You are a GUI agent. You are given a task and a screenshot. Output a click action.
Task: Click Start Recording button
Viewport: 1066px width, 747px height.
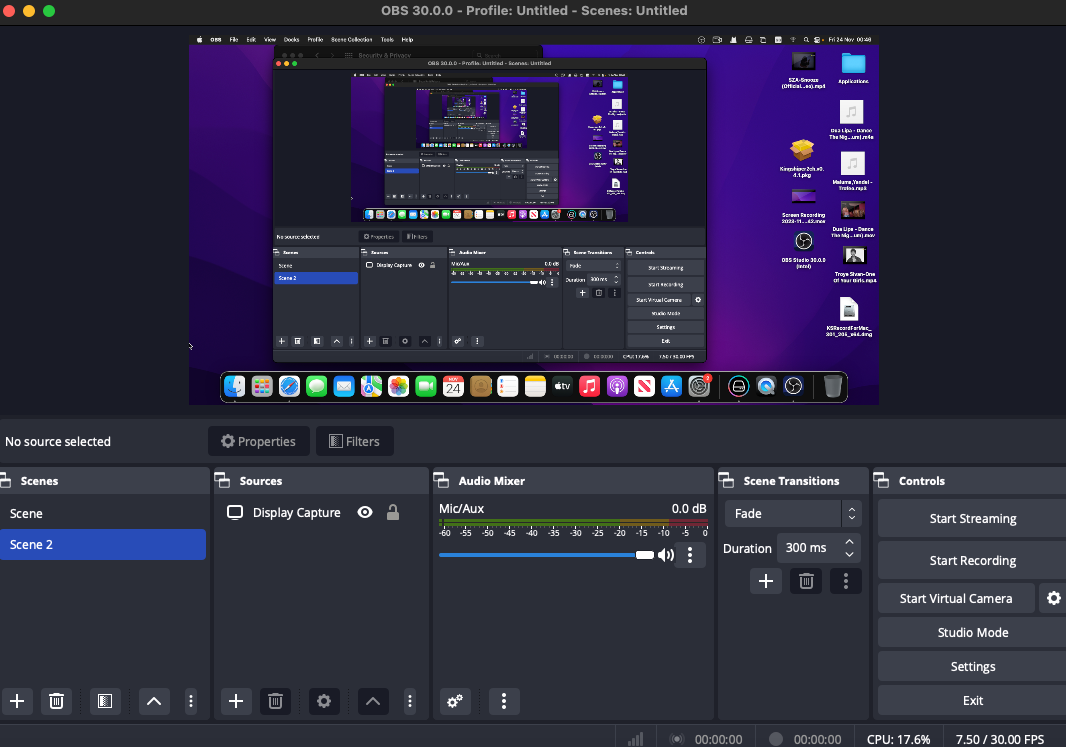click(x=973, y=561)
